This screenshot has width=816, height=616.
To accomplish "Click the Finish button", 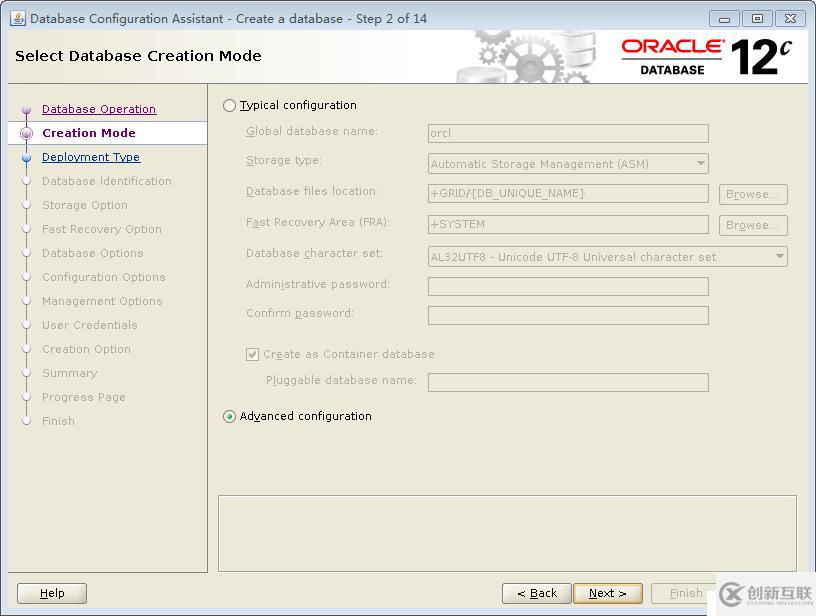I will [685, 593].
